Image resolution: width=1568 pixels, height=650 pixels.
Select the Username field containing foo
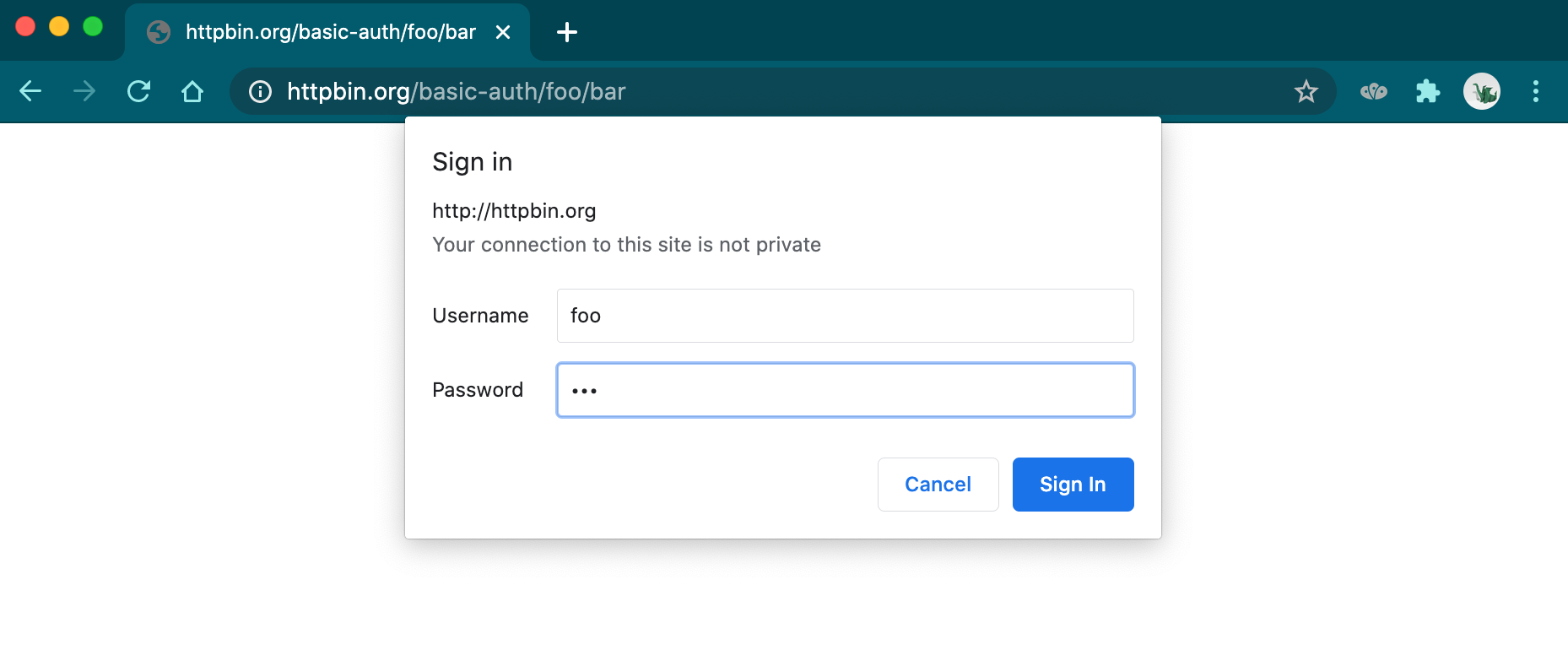click(844, 316)
